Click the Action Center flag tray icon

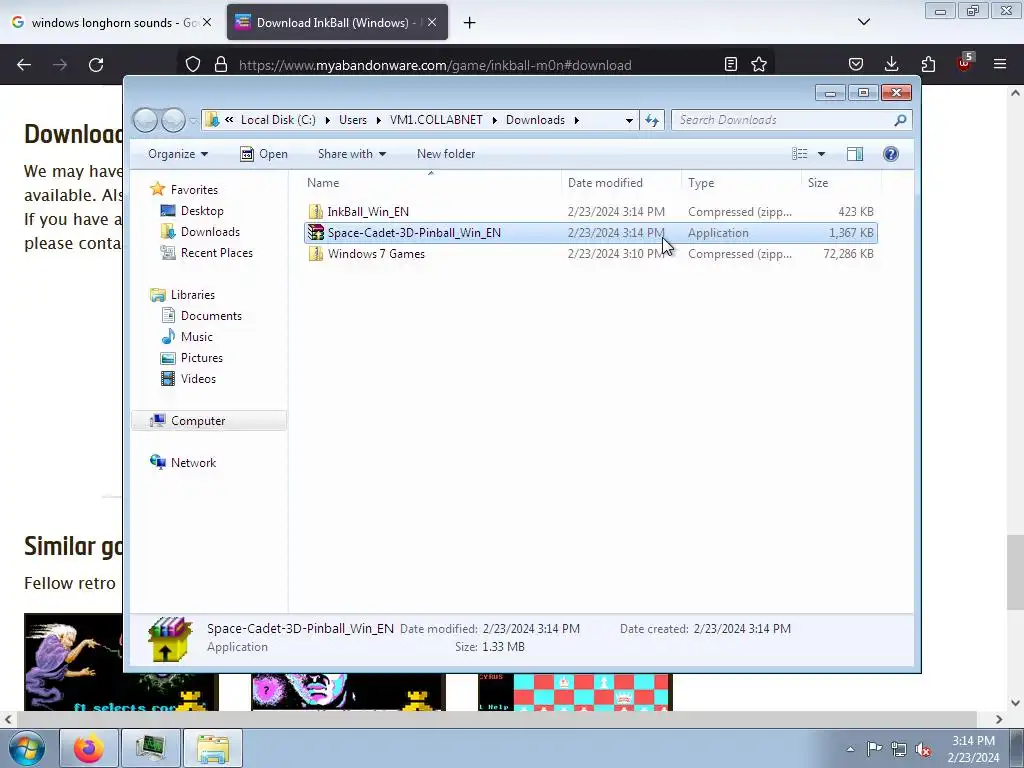pos(874,749)
